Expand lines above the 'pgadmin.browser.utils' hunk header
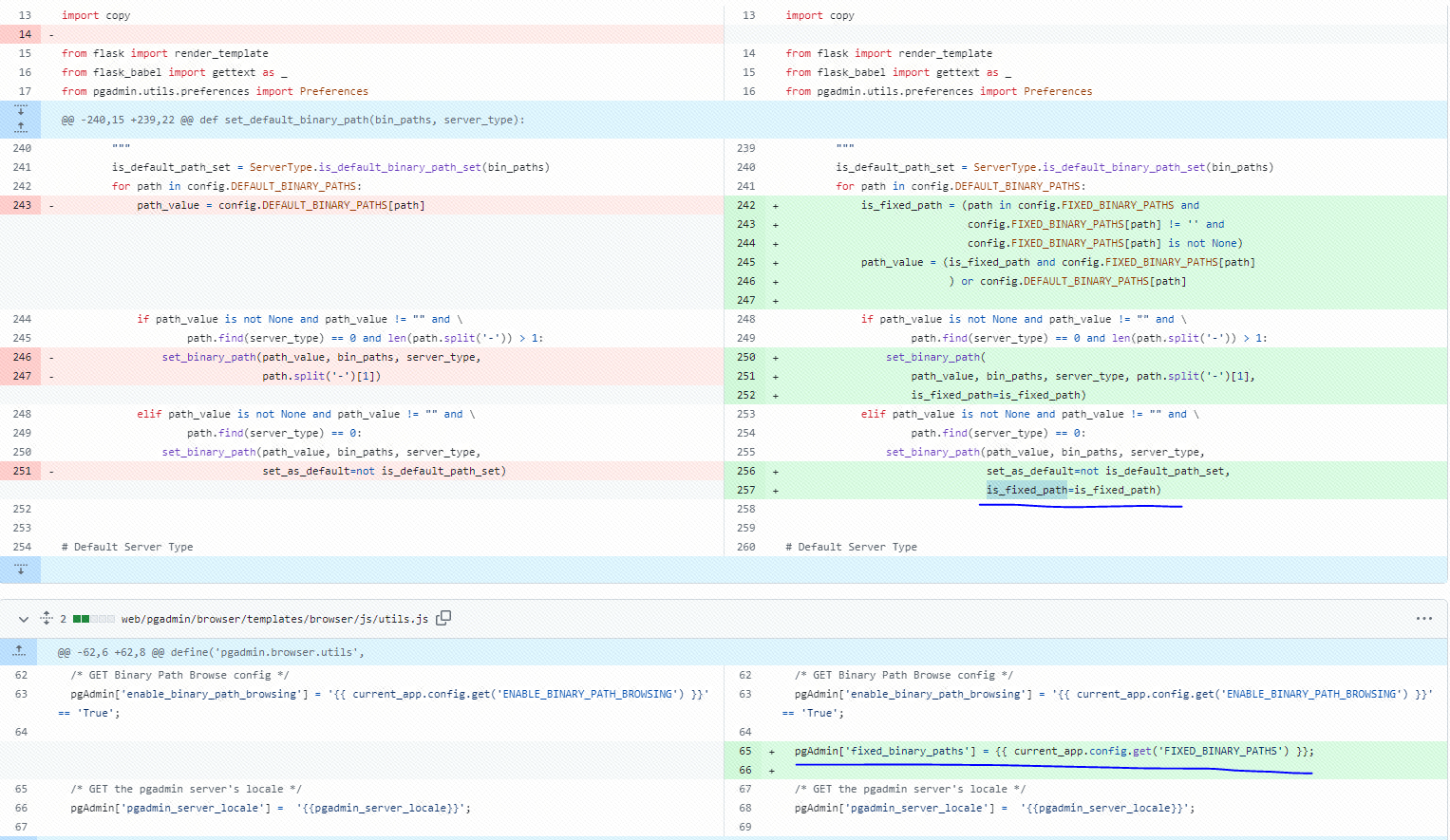 click(x=19, y=651)
